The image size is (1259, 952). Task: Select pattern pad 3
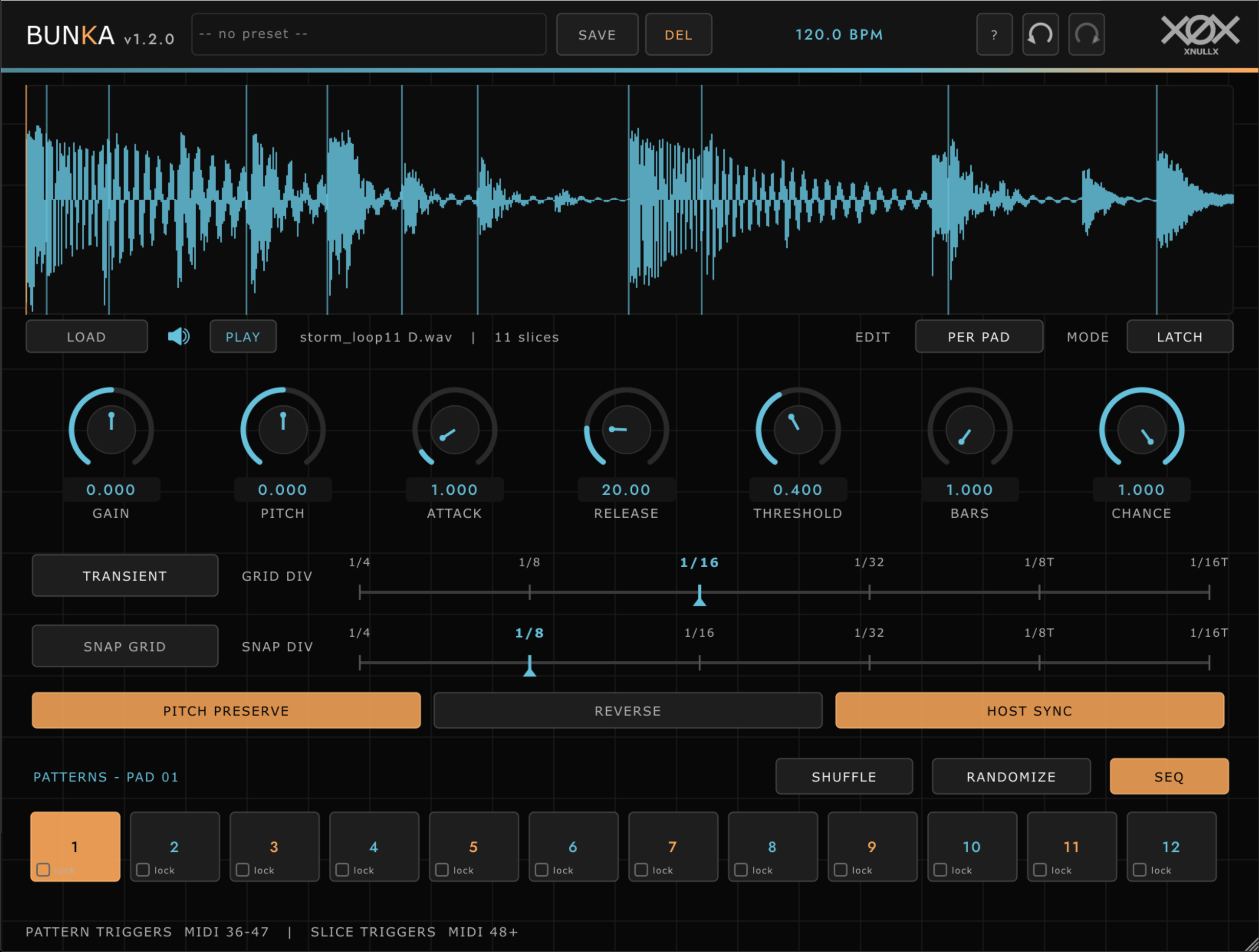274,846
